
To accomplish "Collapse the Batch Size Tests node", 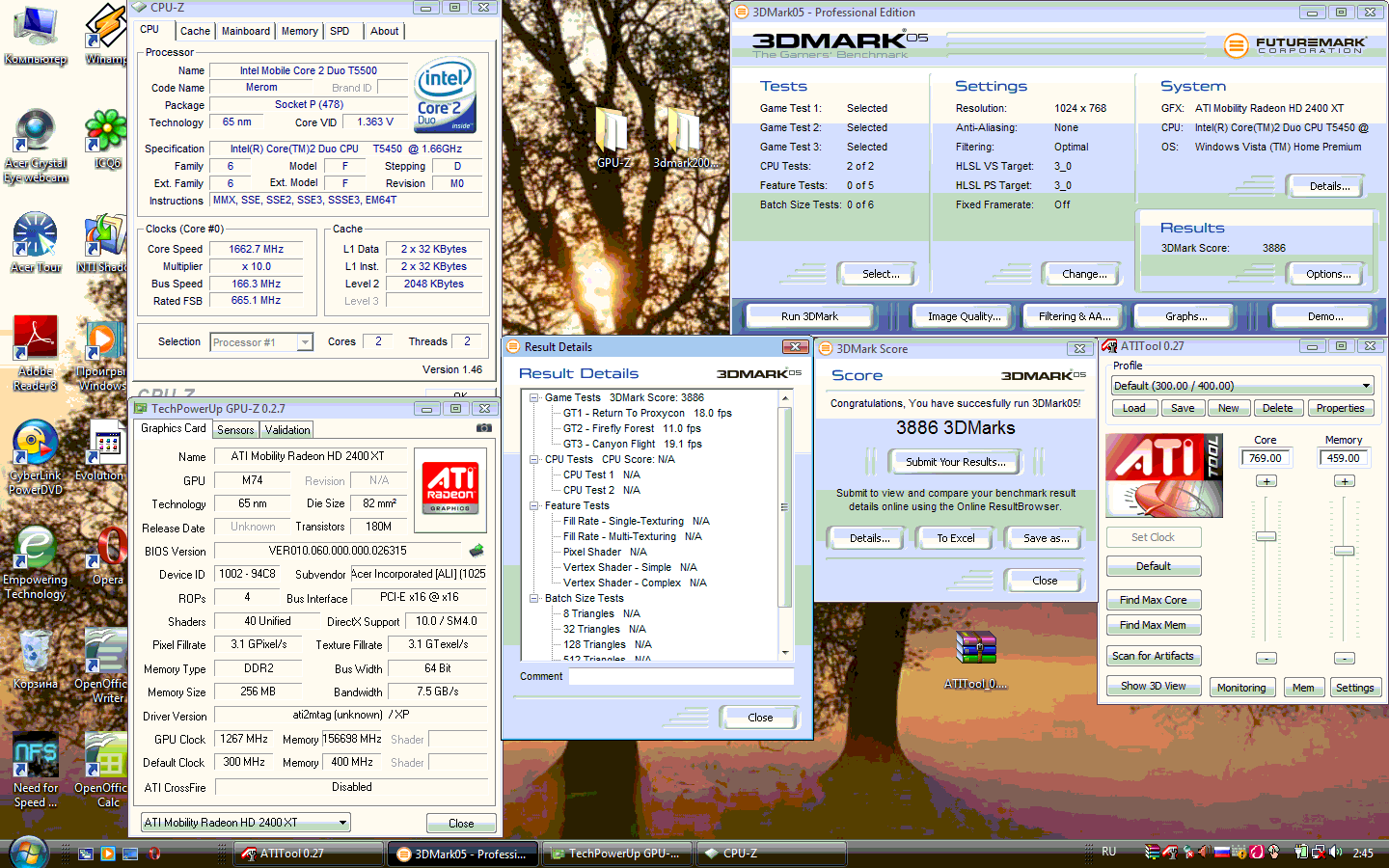I will click(533, 598).
